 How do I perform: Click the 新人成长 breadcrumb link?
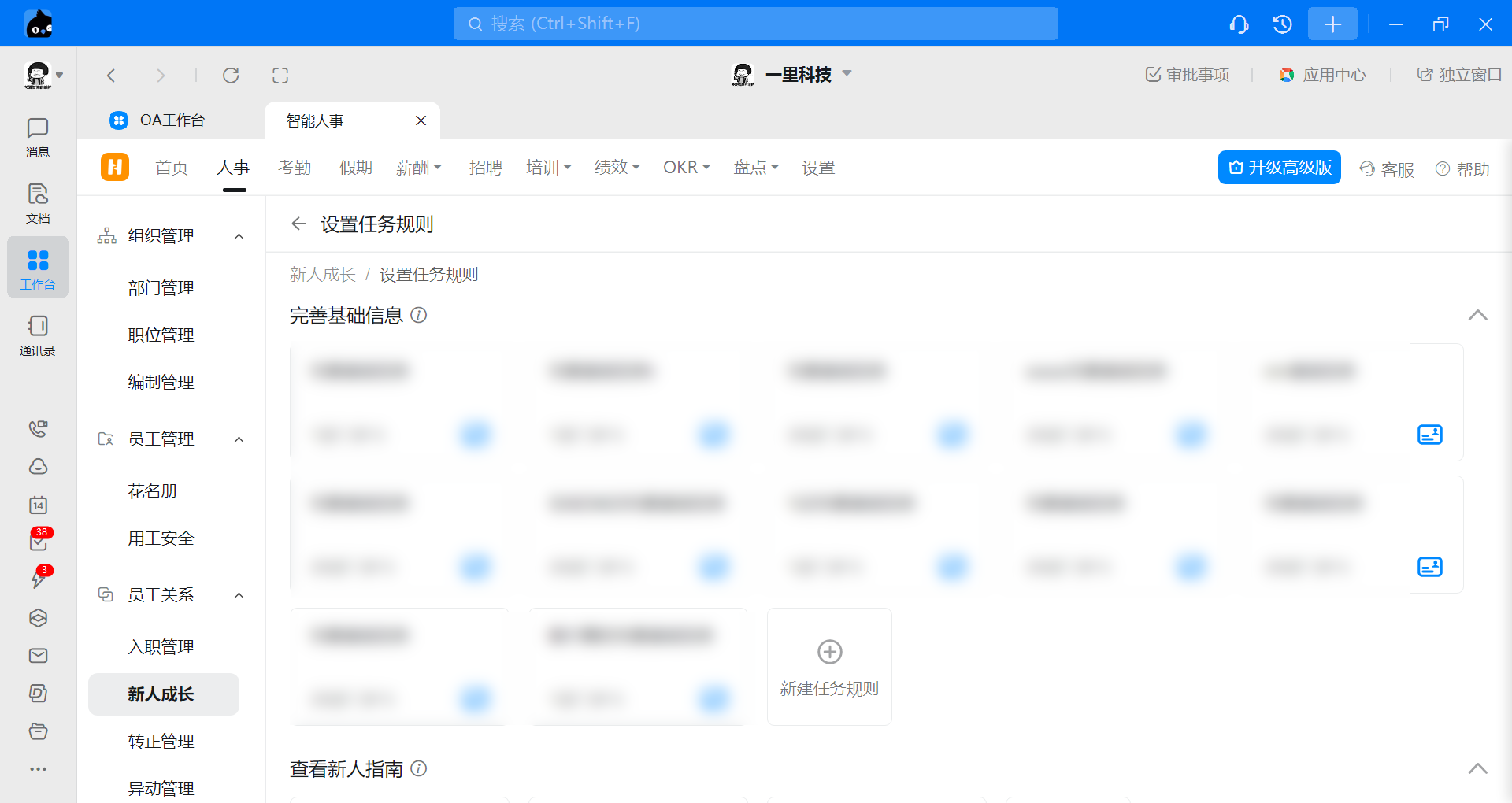pyautogui.click(x=323, y=275)
